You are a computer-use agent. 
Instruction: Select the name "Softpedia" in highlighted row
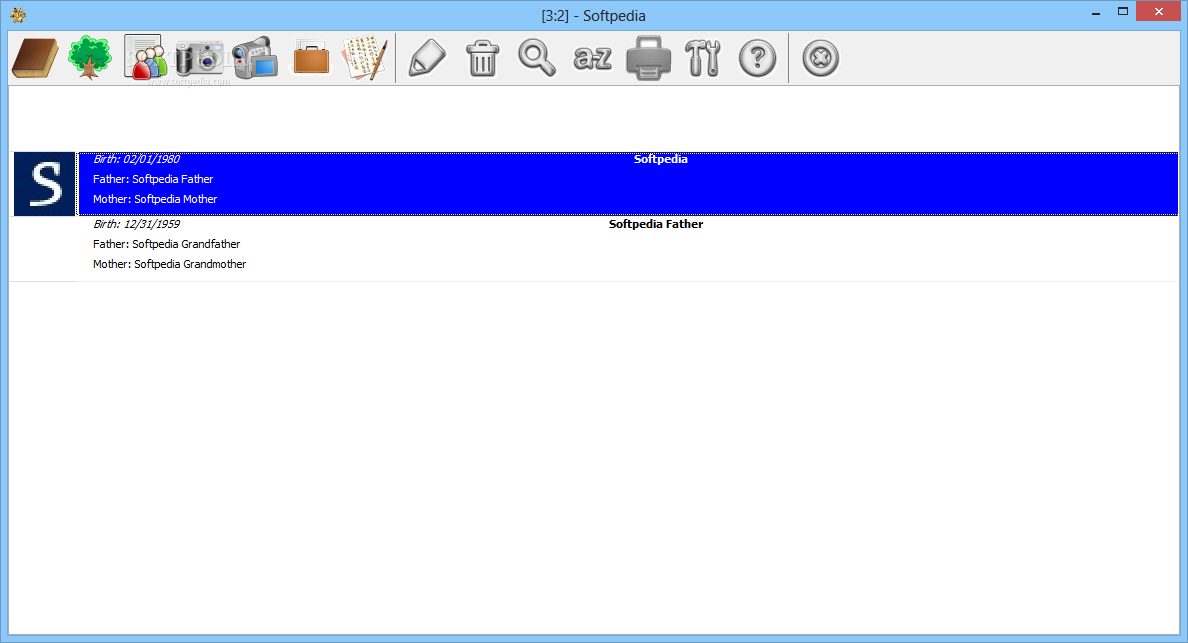point(661,159)
